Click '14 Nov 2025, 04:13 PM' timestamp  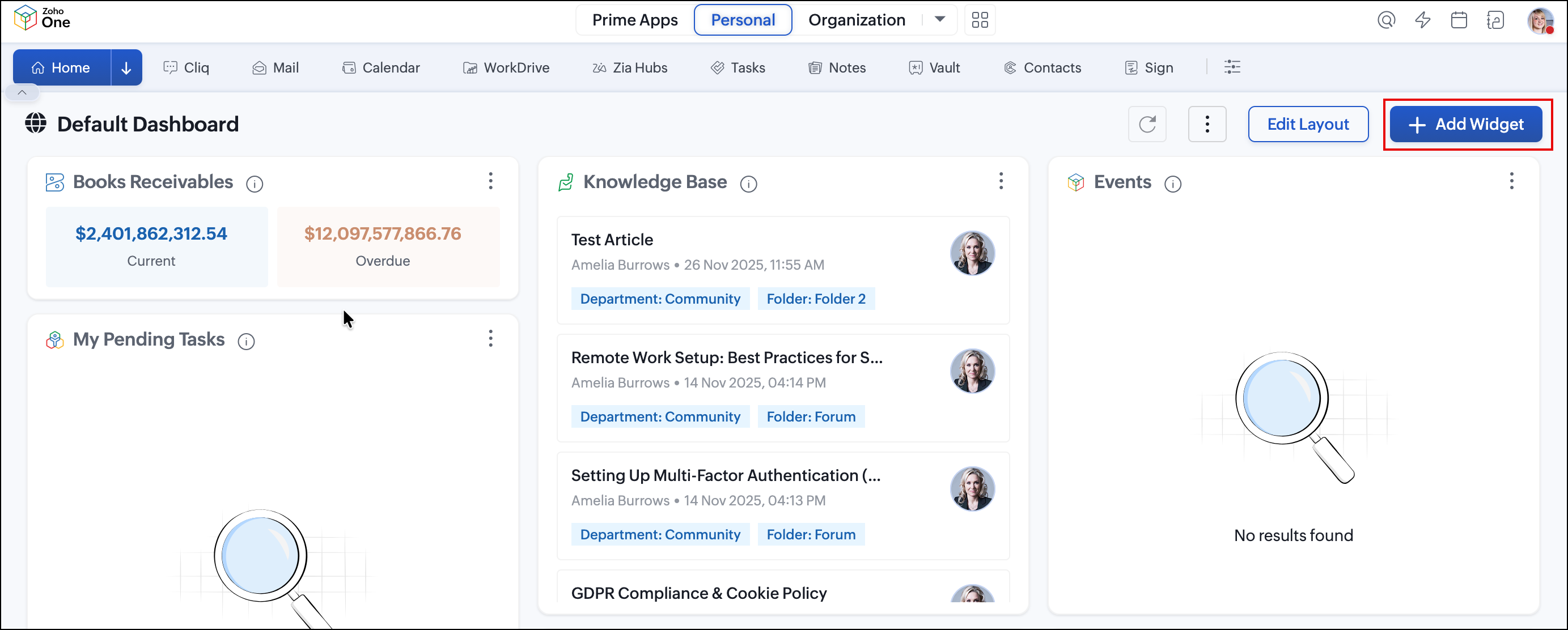pyautogui.click(x=755, y=501)
